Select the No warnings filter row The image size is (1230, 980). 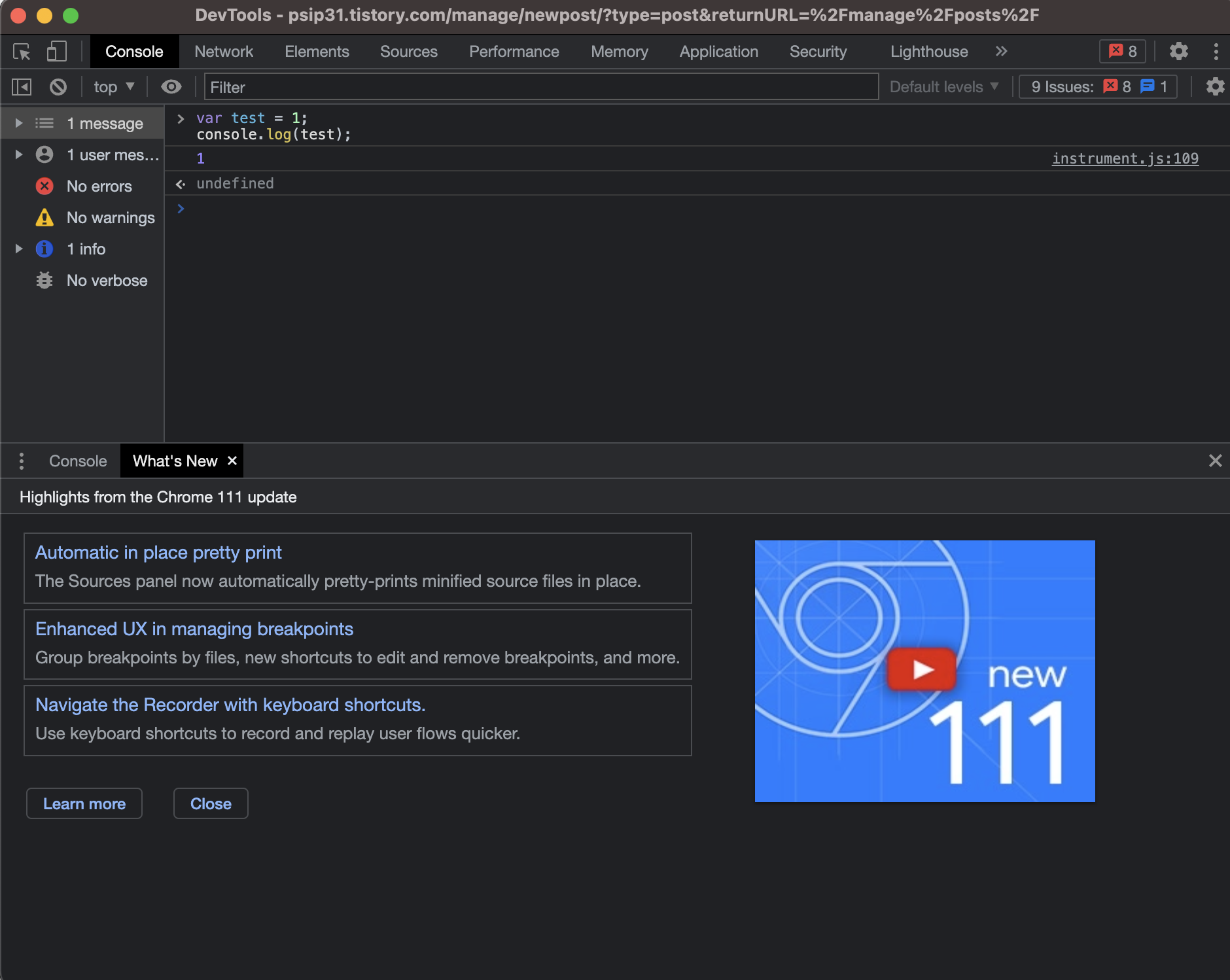tap(82, 218)
